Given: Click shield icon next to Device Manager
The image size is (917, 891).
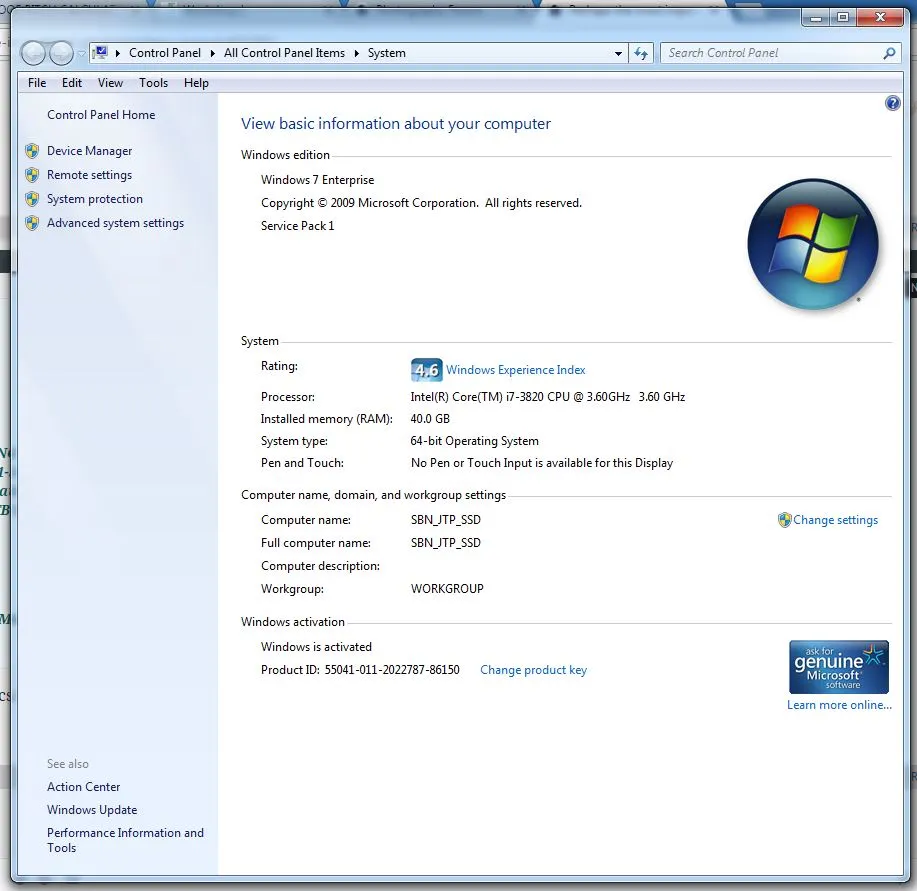Looking at the screenshot, I should pos(32,151).
